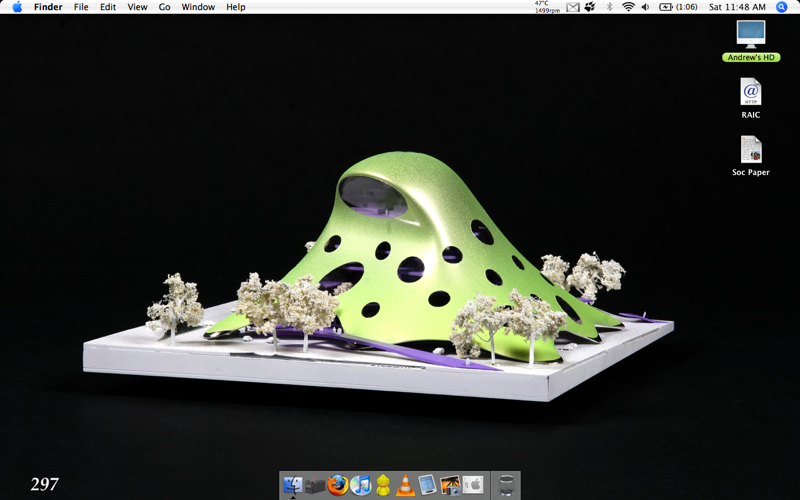This screenshot has width=800, height=500.
Task: Open the Edit menu
Action: (108, 7)
